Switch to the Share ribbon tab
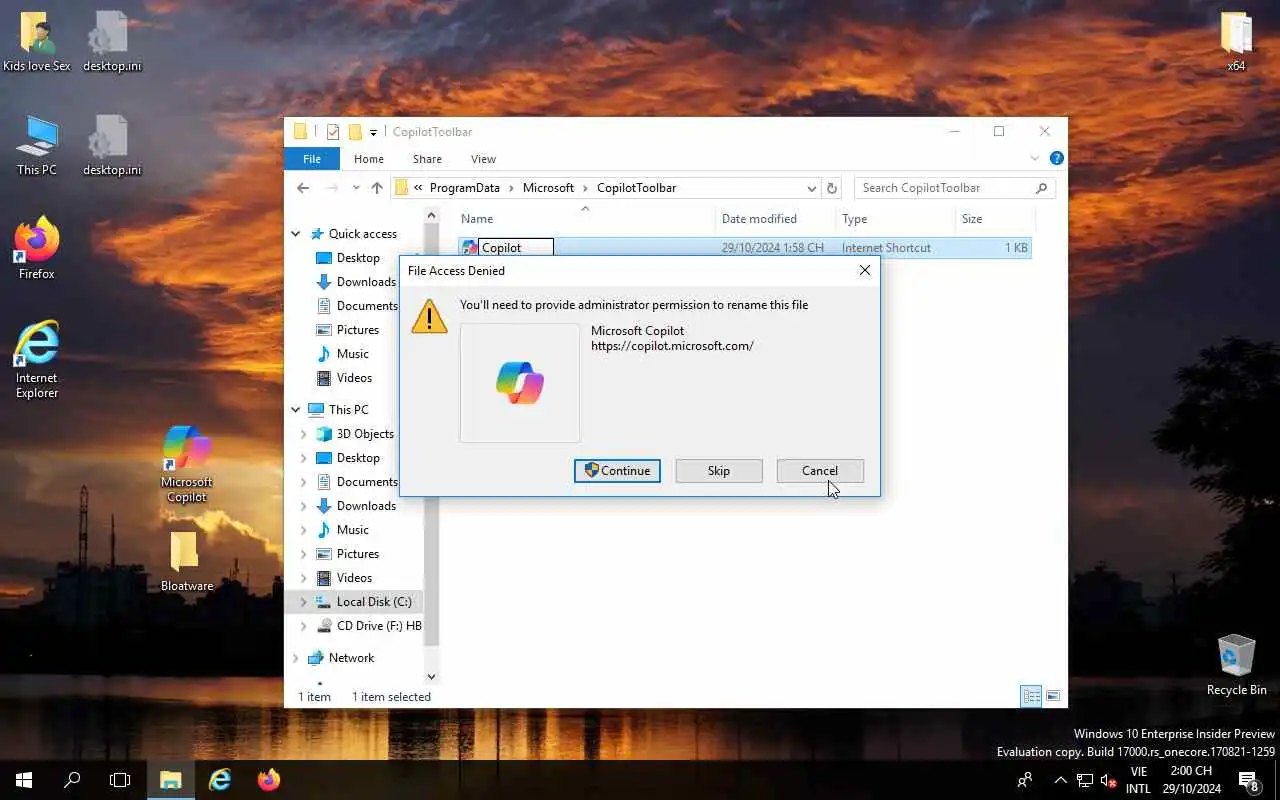 (x=427, y=159)
